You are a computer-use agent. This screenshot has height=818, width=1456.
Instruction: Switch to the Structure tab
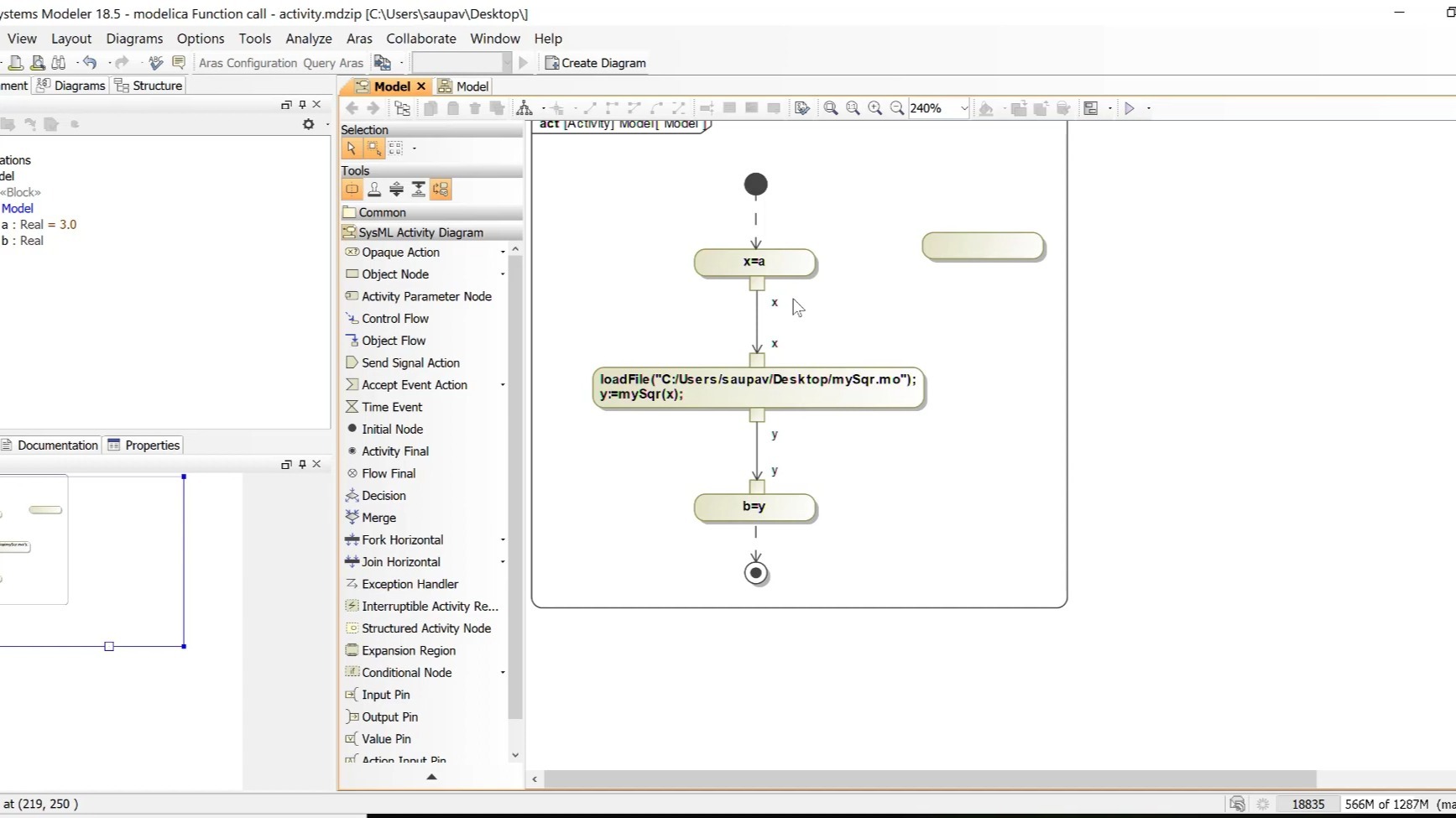(149, 86)
